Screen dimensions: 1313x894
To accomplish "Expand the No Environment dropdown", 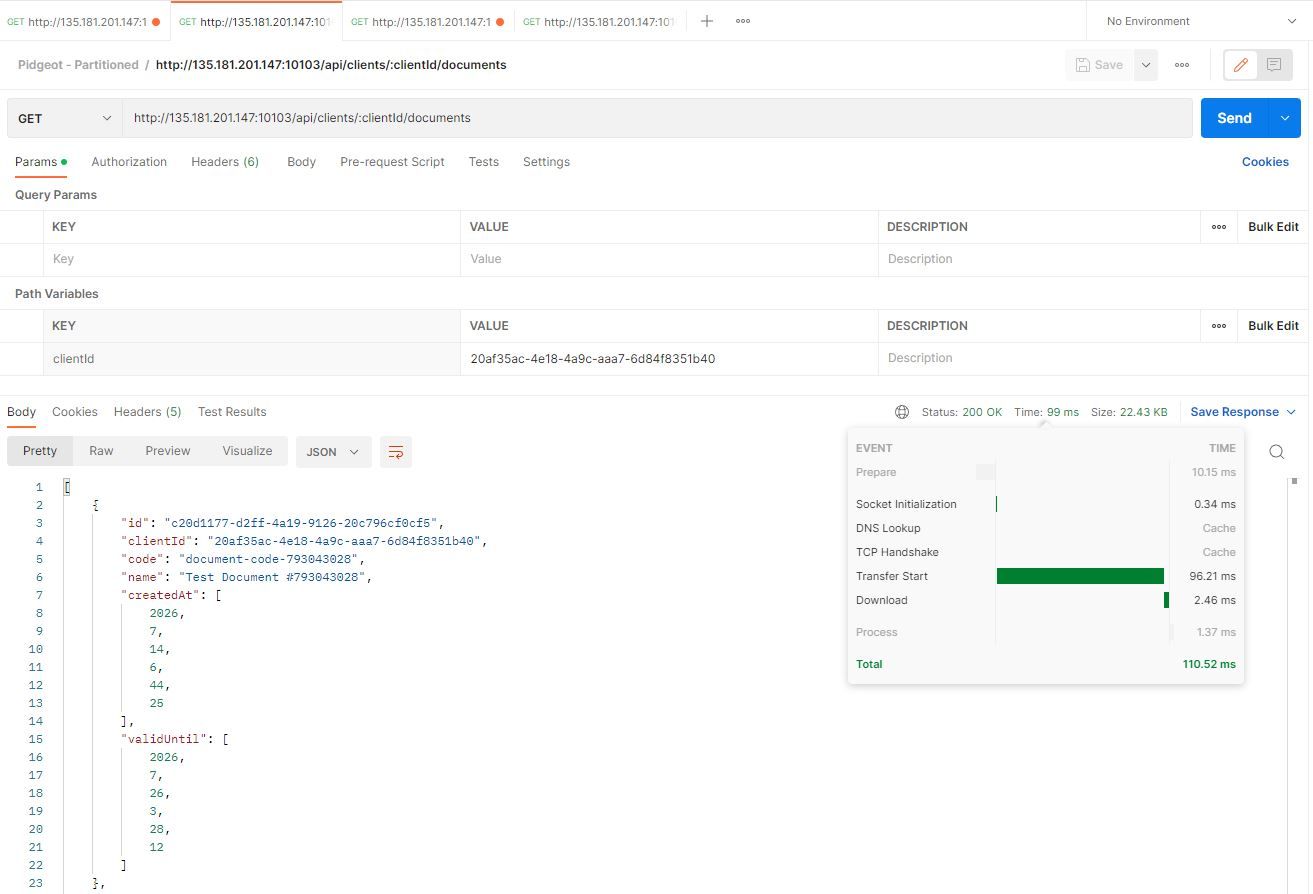I will pyautogui.click(x=1200, y=21).
